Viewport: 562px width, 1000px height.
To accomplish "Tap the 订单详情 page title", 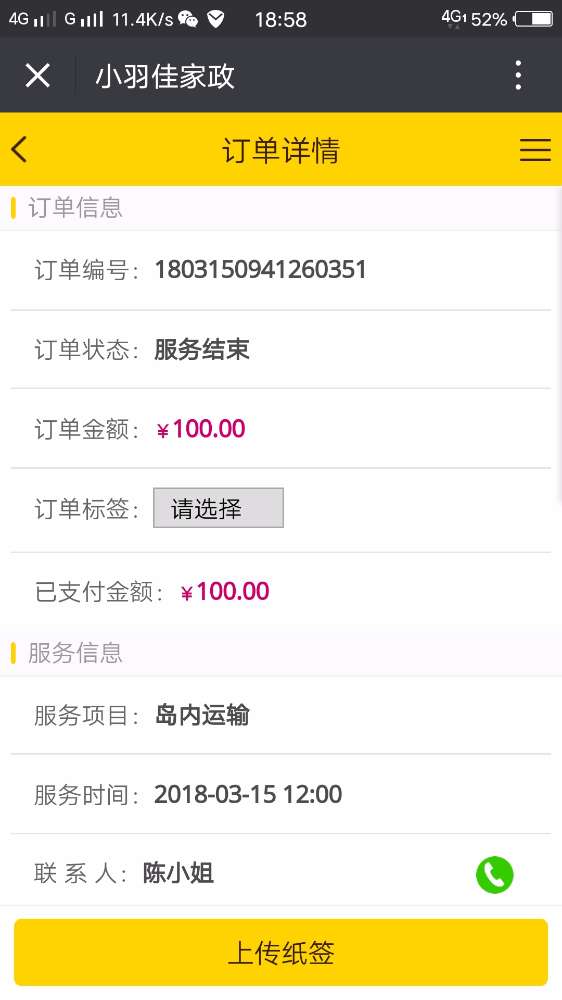I will [281, 151].
